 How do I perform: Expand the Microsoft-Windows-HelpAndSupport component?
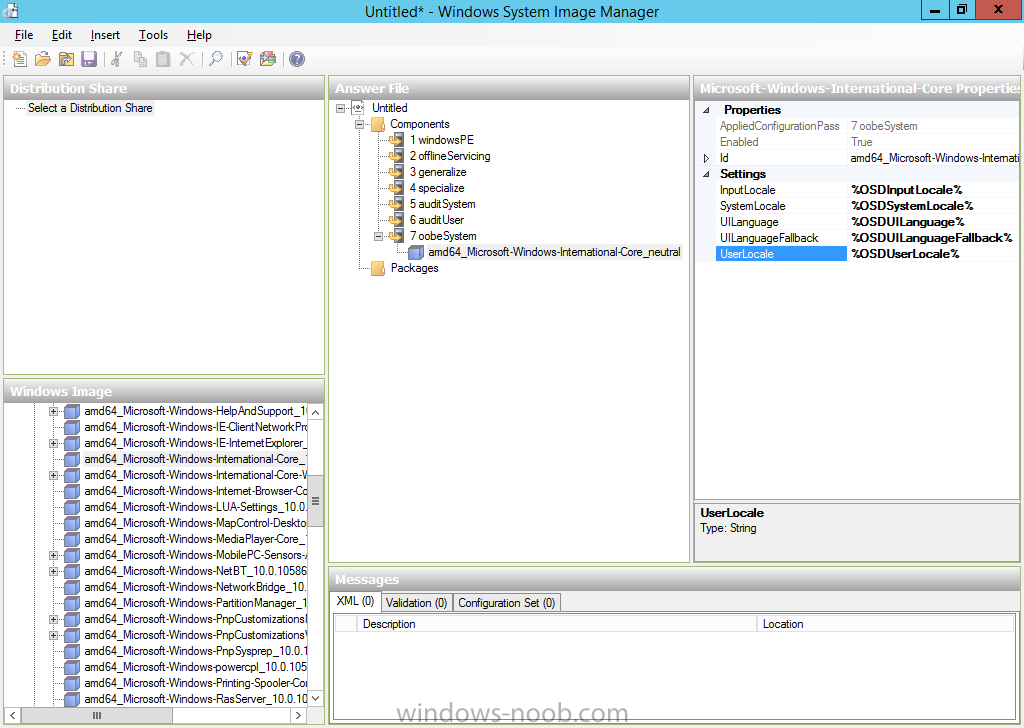point(54,411)
